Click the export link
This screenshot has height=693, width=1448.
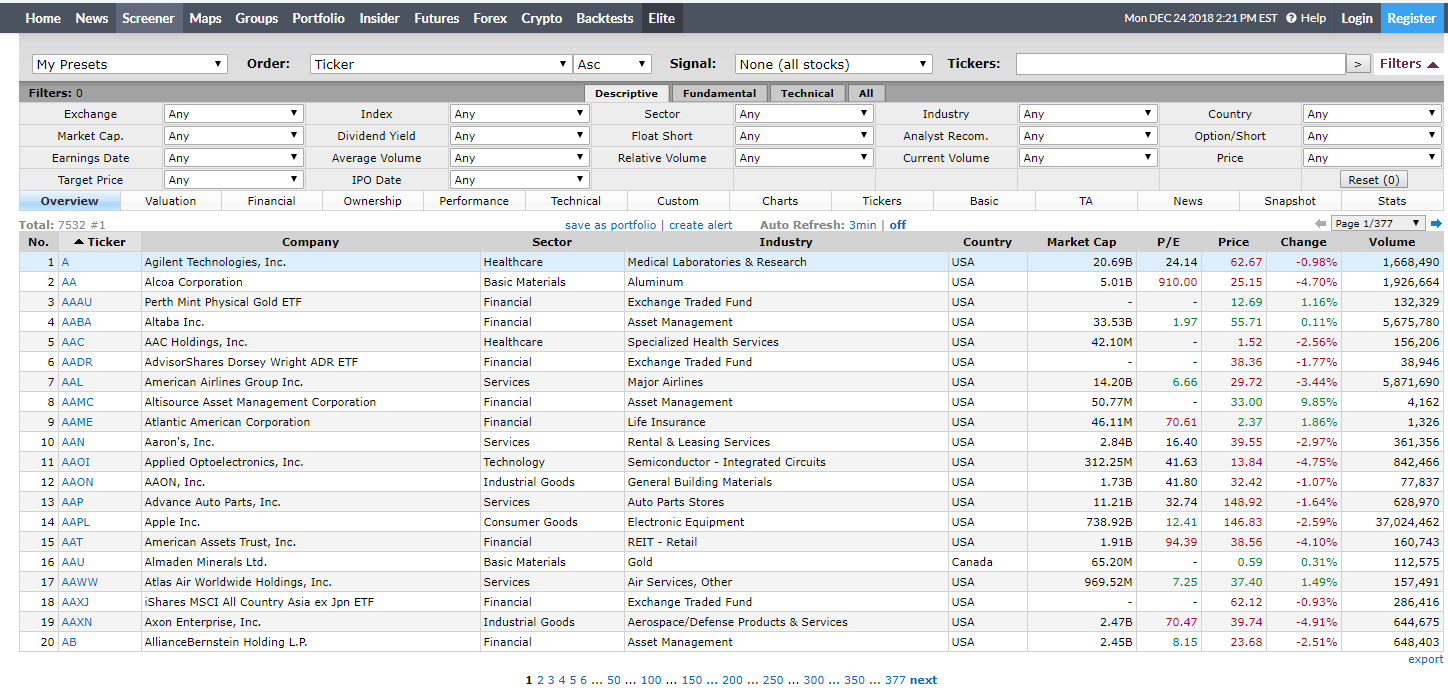[1426, 659]
